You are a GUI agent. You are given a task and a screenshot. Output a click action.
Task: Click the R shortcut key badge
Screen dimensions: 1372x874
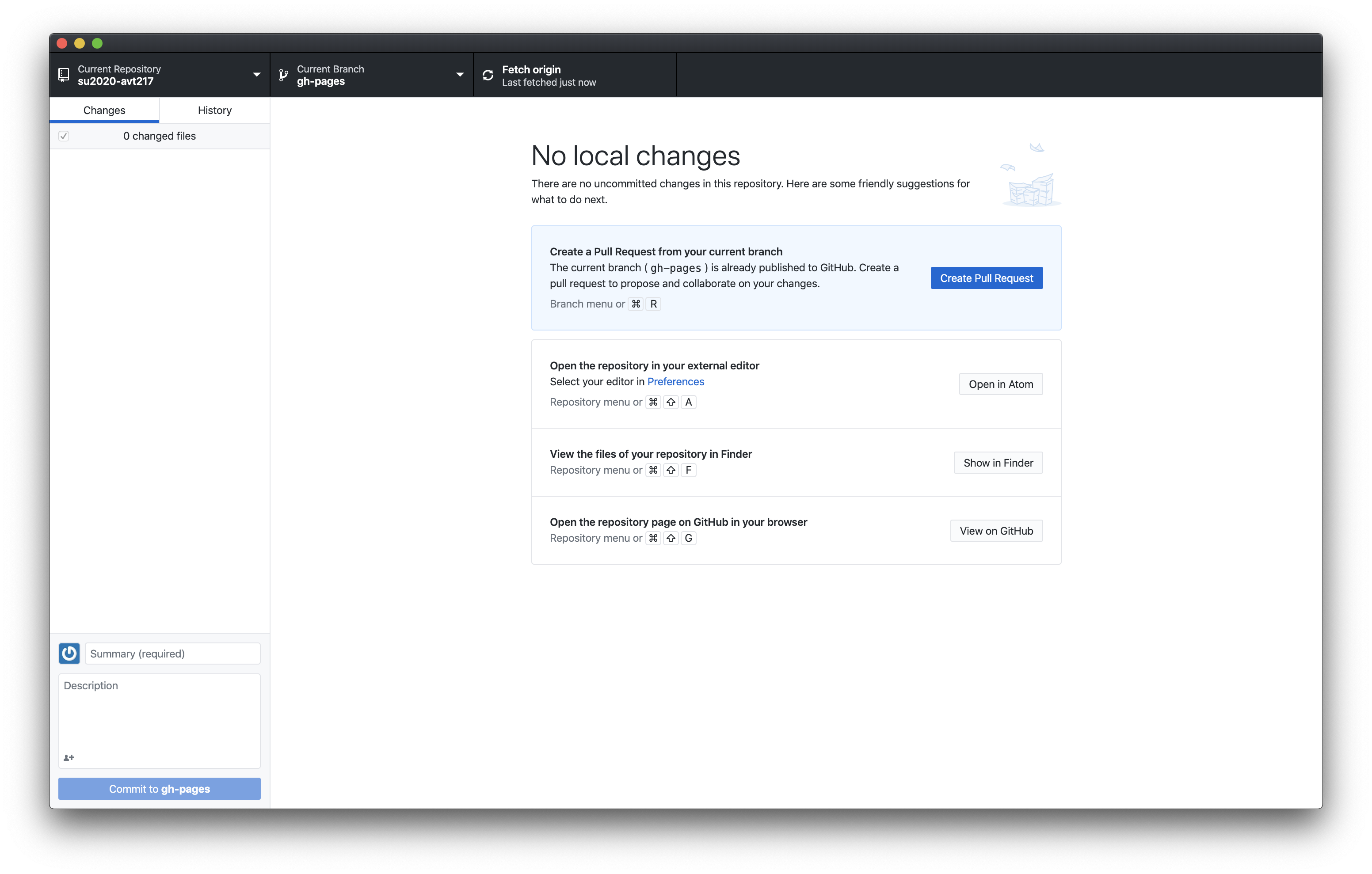click(x=654, y=304)
